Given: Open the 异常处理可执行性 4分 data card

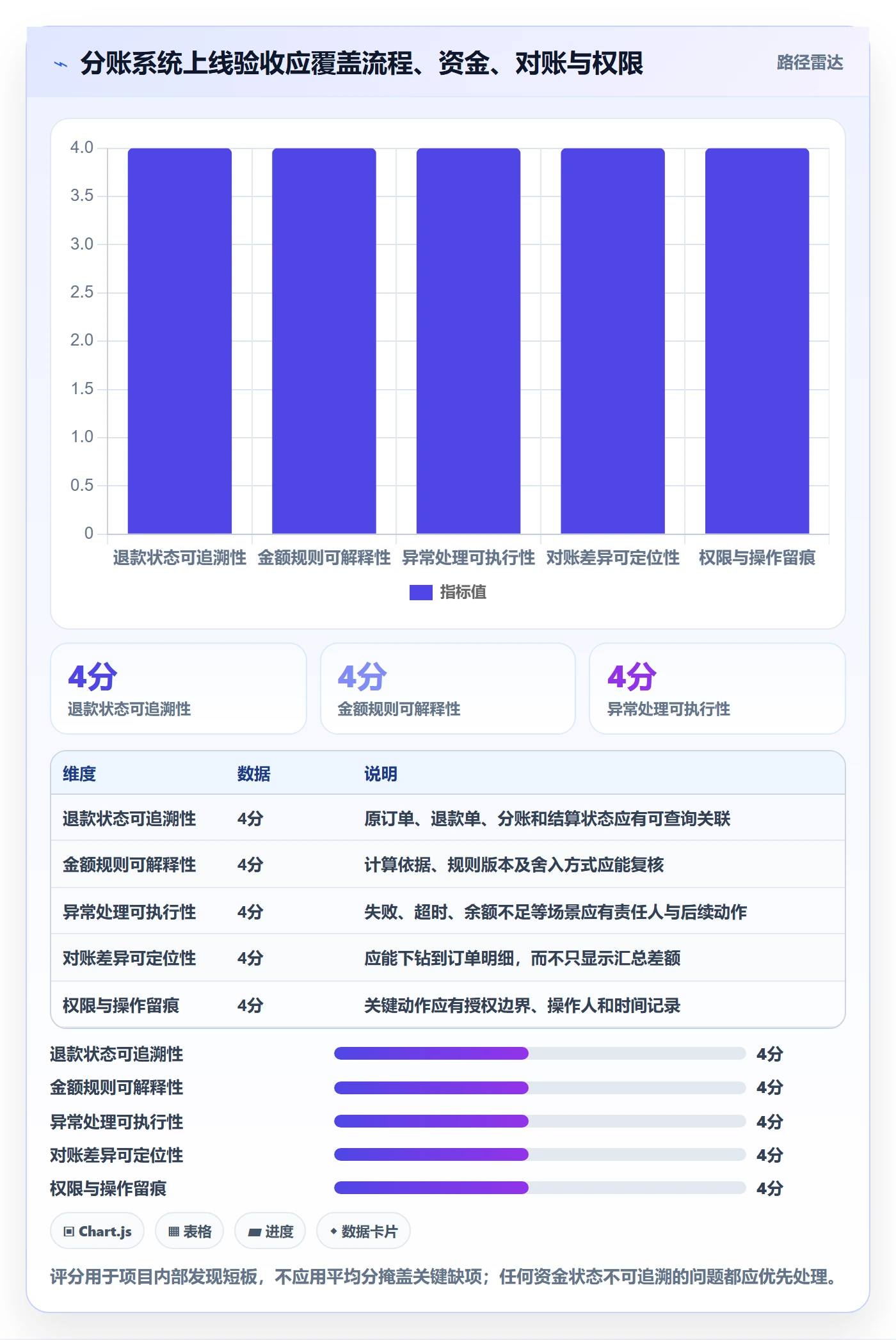Looking at the screenshot, I should click(717, 689).
